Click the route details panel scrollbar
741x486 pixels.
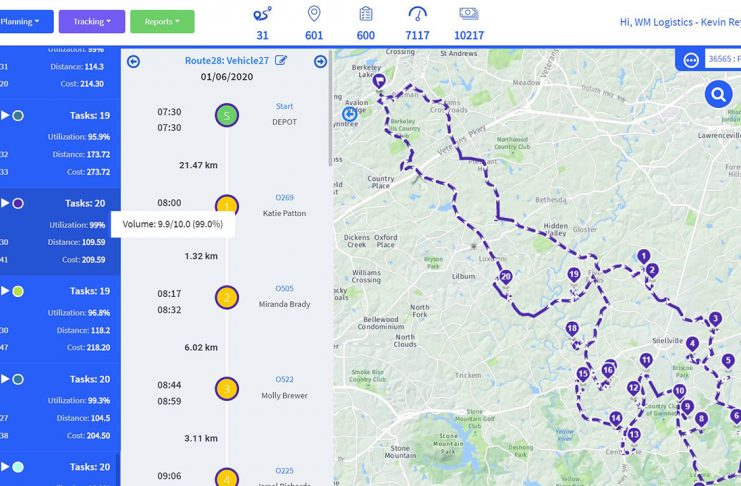point(330,108)
